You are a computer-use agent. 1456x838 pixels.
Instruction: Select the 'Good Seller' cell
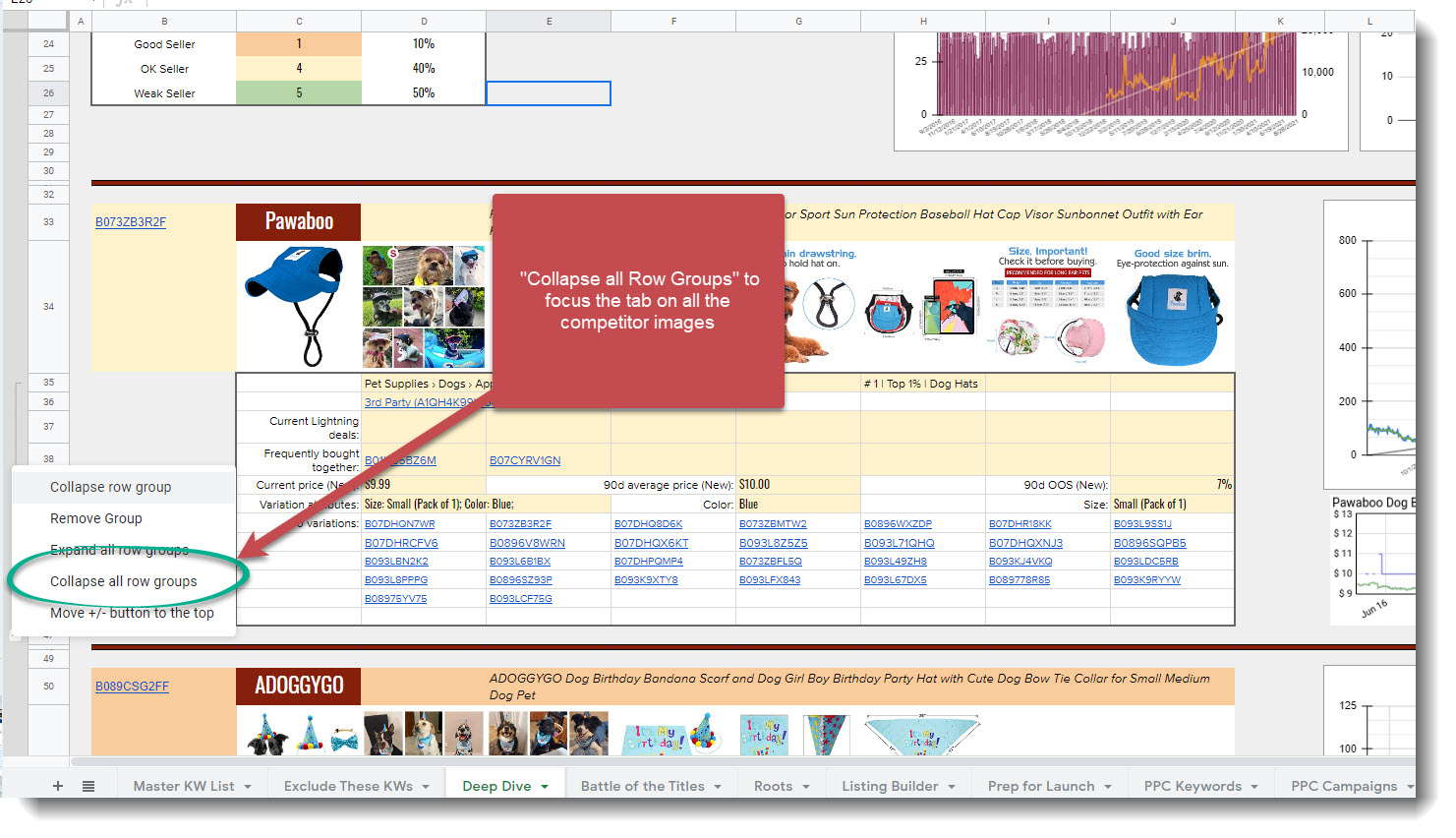pyautogui.click(x=164, y=44)
